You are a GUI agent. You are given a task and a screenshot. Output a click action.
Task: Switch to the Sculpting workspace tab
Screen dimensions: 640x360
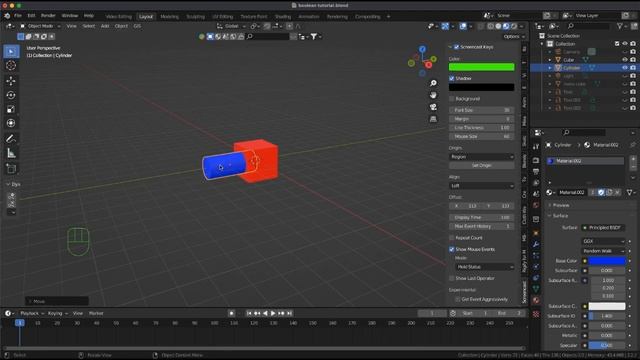[x=196, y=17]
